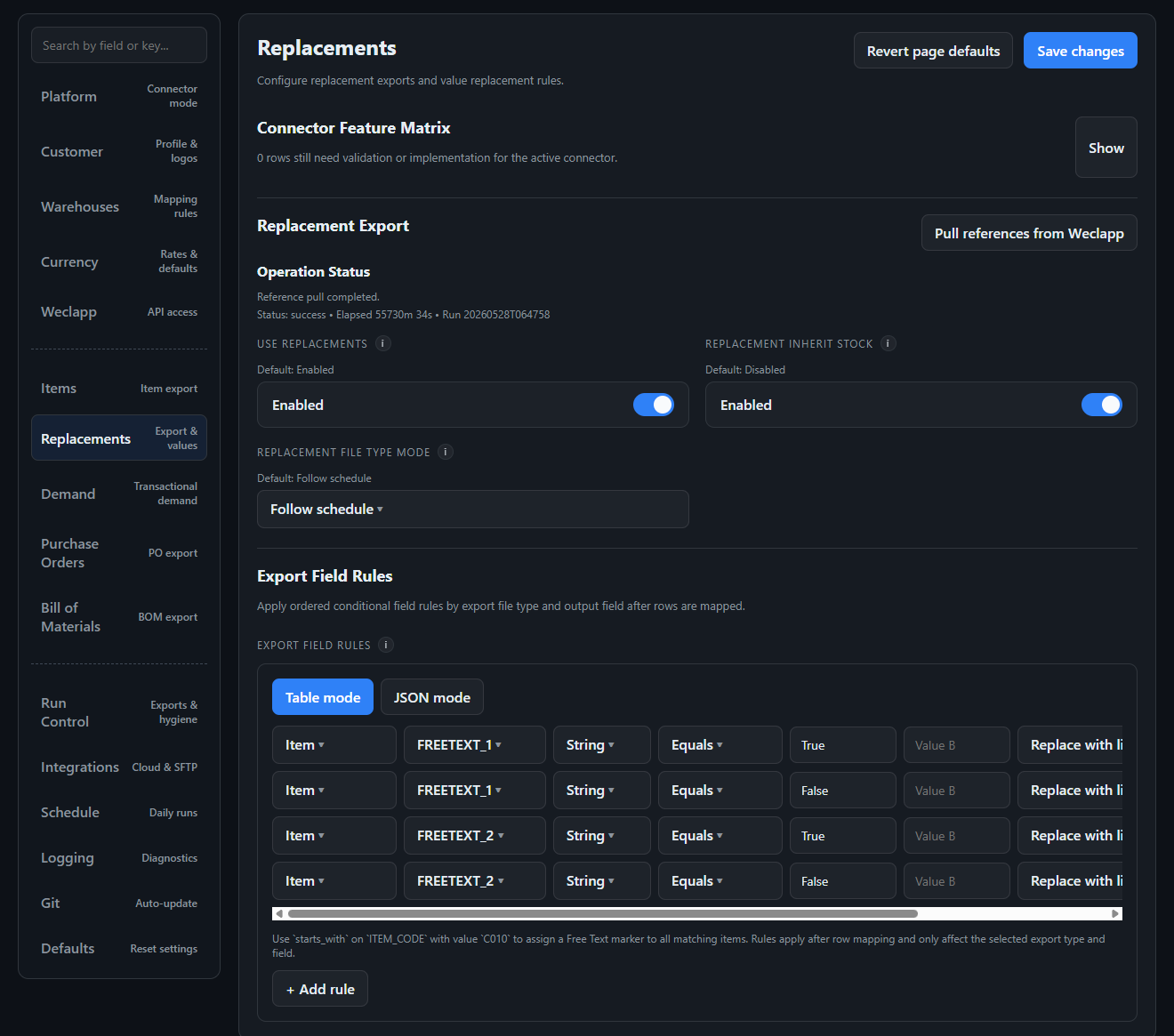This screenshot has width=1174, height=1036.
Task: Open the Weclapp API access page
Action: [x=119, y=312]
